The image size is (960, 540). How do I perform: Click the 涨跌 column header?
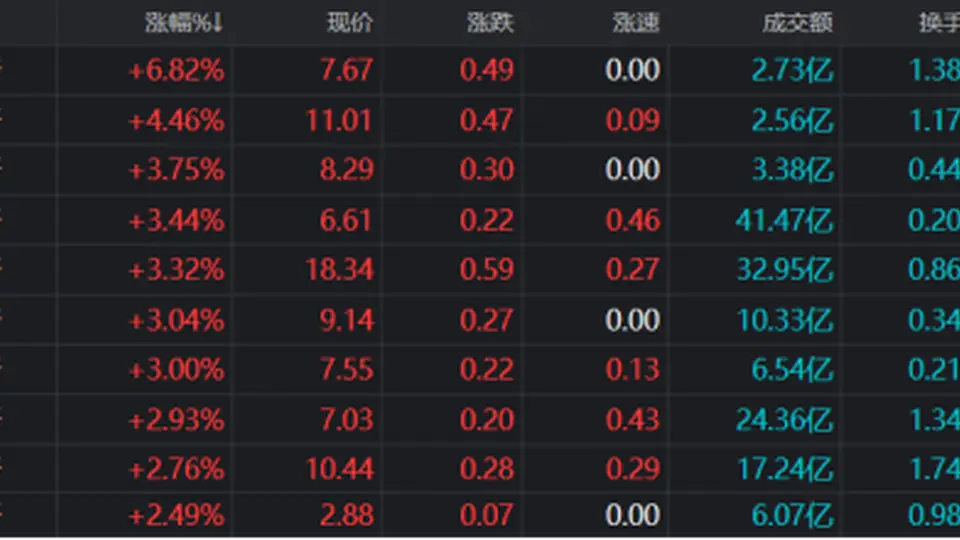point(490,23)
